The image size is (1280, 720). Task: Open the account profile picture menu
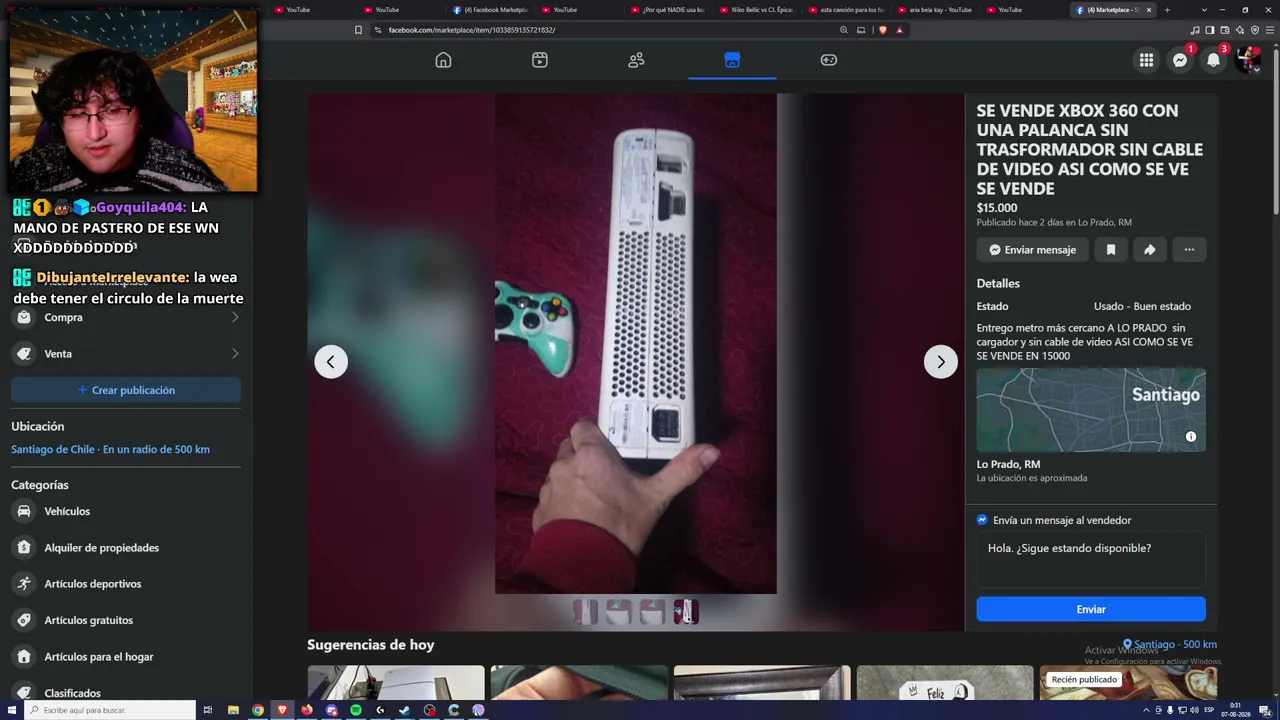(x=1247, y=60)
